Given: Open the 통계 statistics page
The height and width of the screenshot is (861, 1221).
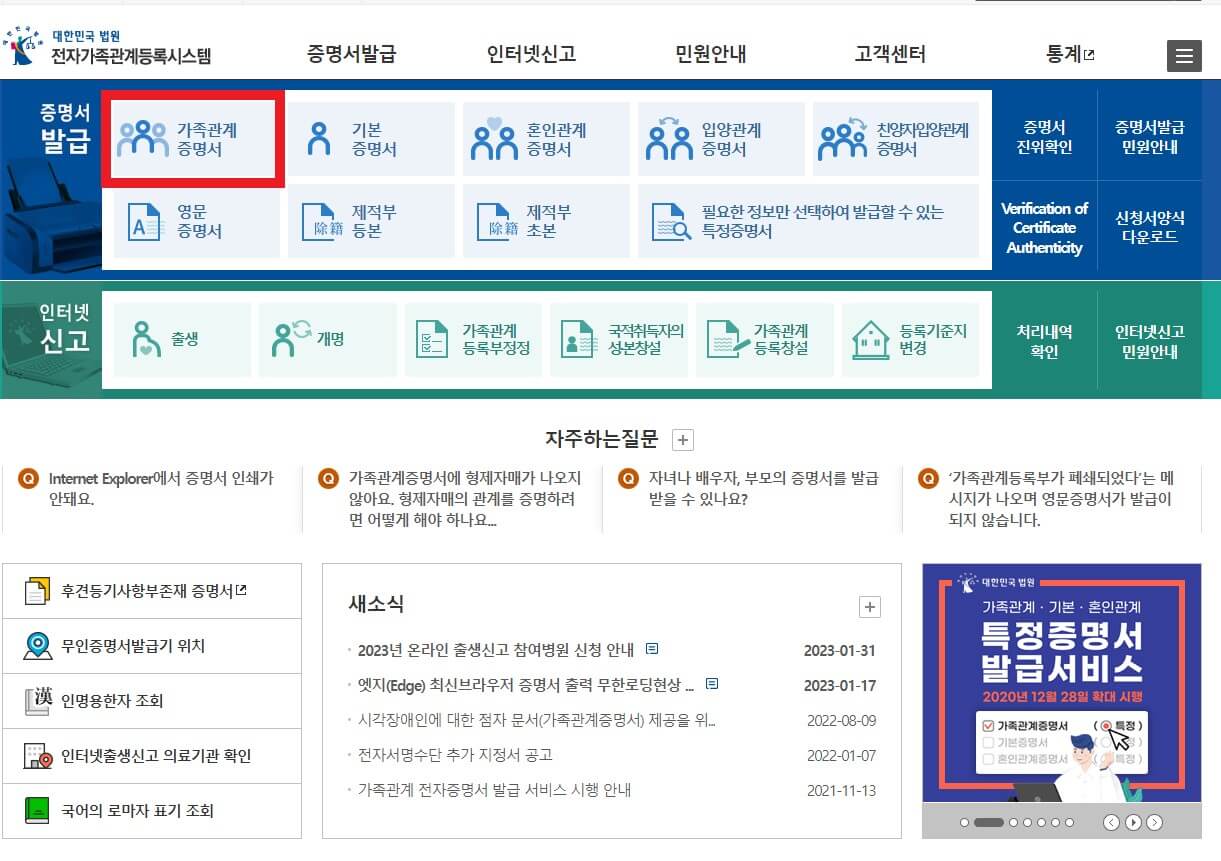Looking at the screenshot, I should pos(1068,56).
